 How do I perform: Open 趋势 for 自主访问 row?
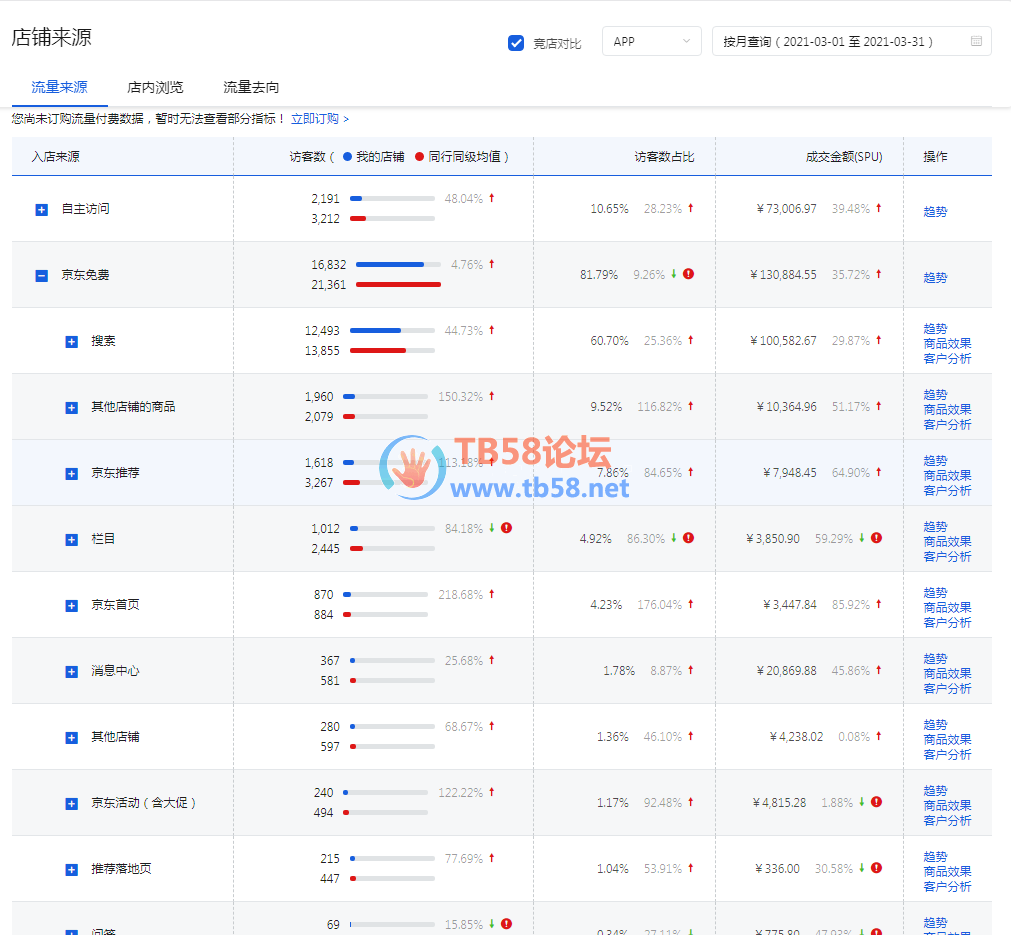pos(935,212)
